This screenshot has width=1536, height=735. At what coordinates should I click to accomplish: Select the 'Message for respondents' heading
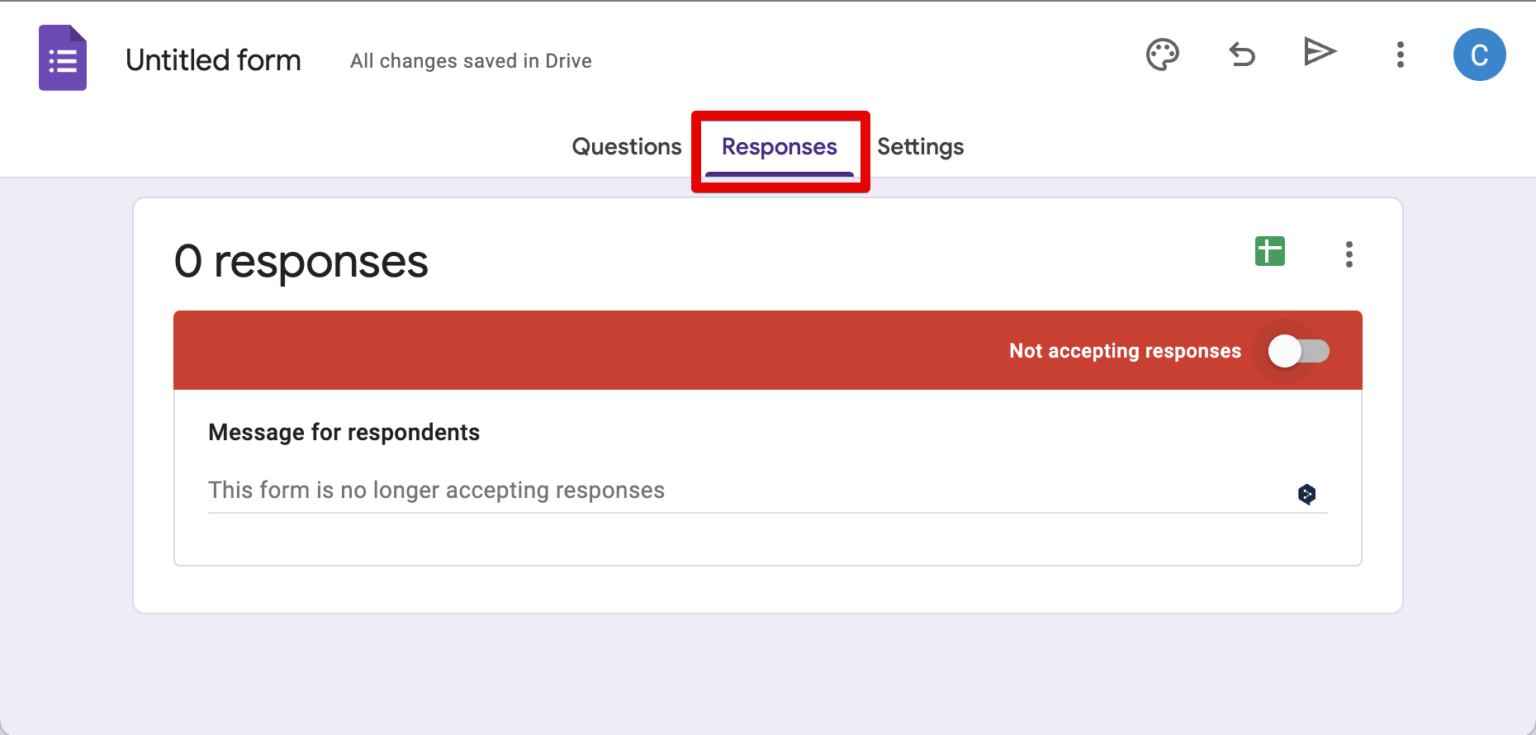coord(344,432)
